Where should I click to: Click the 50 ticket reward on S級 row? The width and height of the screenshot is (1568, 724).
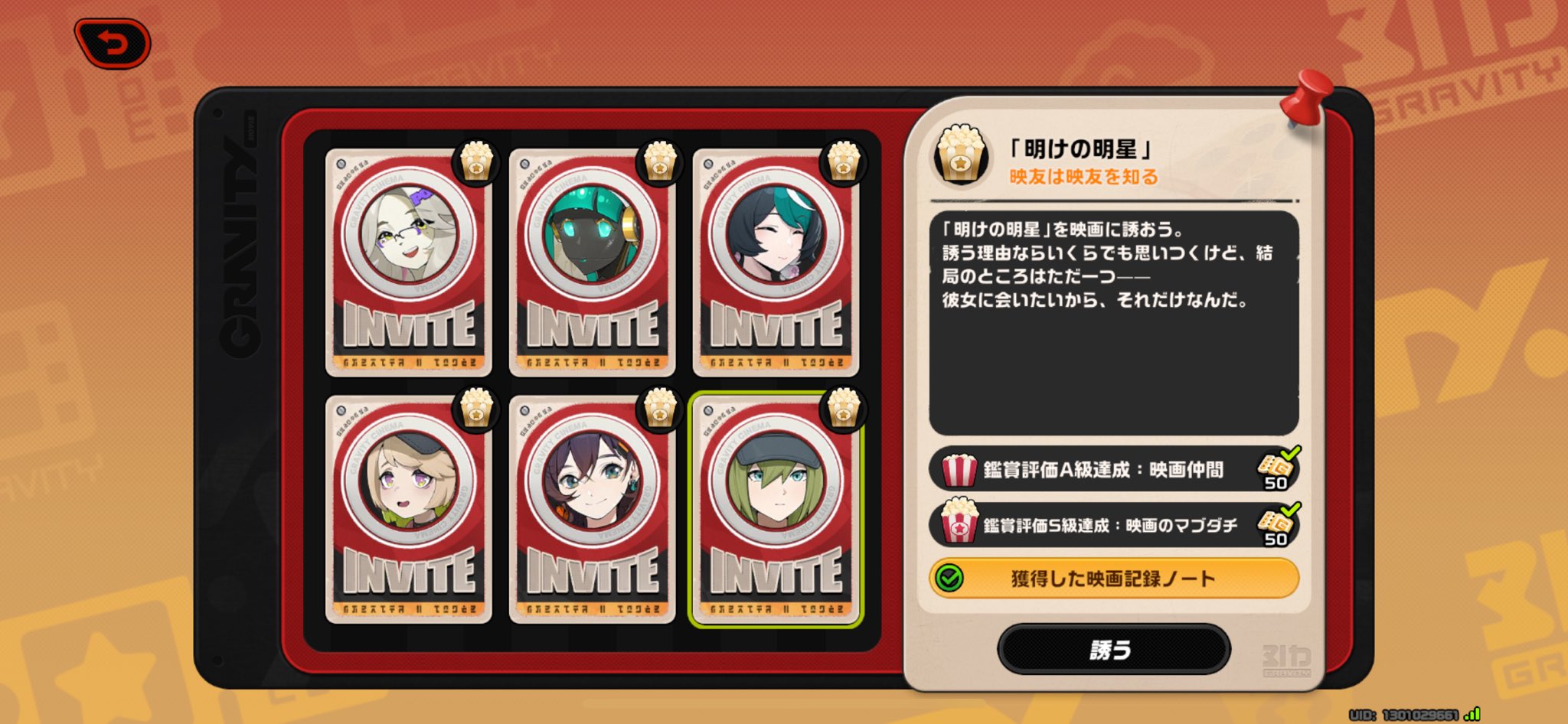[1276, 525]
